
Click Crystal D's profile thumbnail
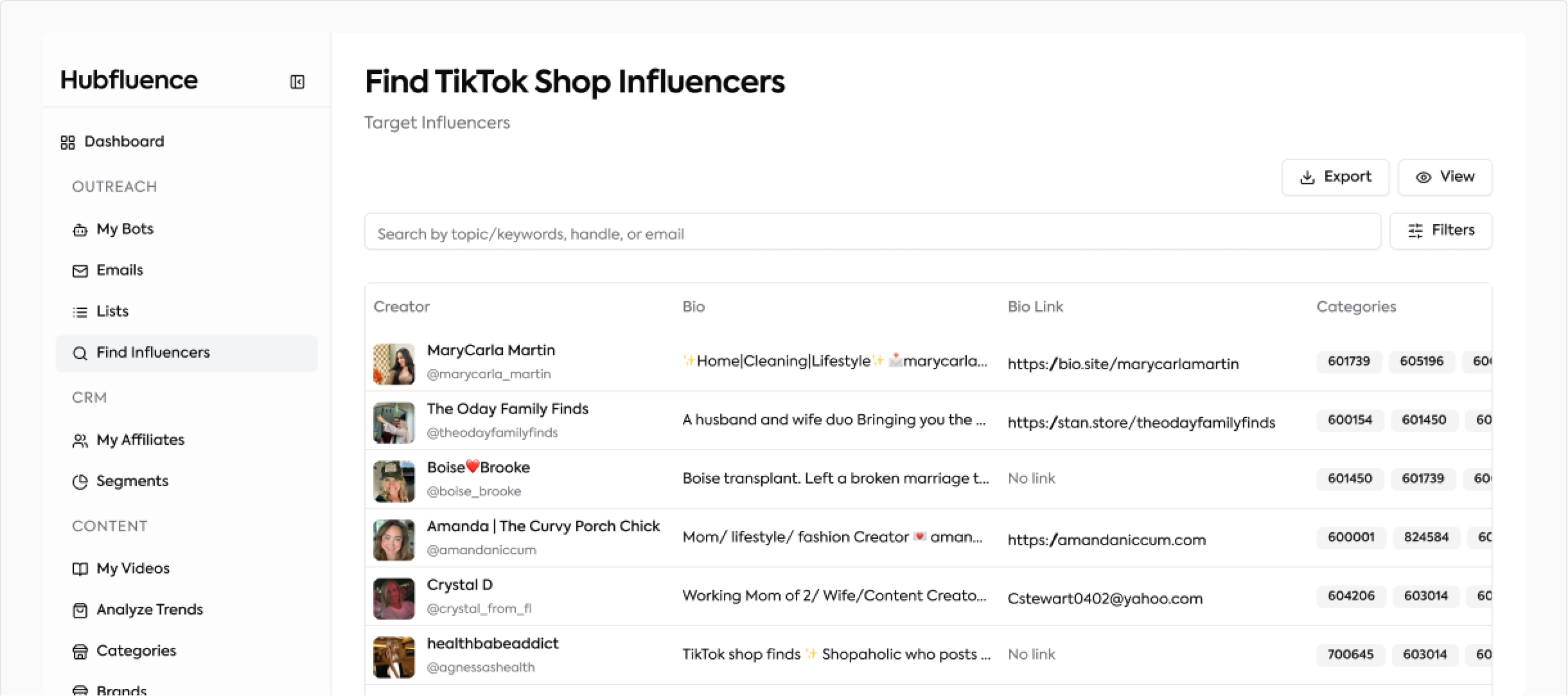[394, 598]
